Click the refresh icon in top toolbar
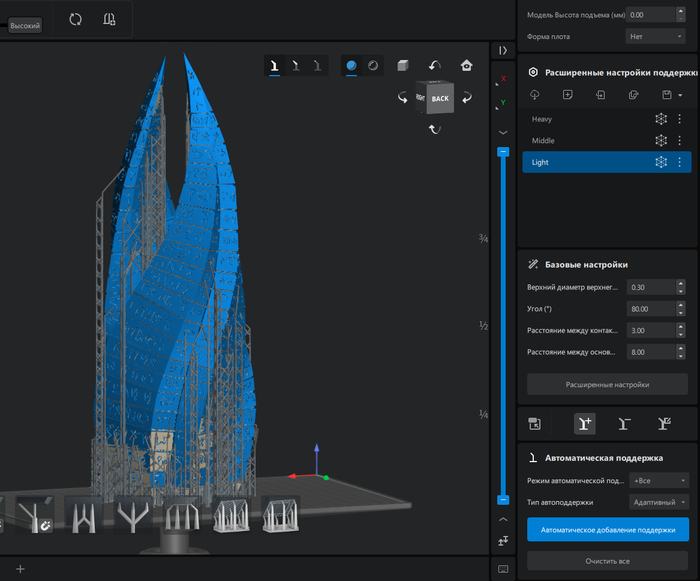 75,19
